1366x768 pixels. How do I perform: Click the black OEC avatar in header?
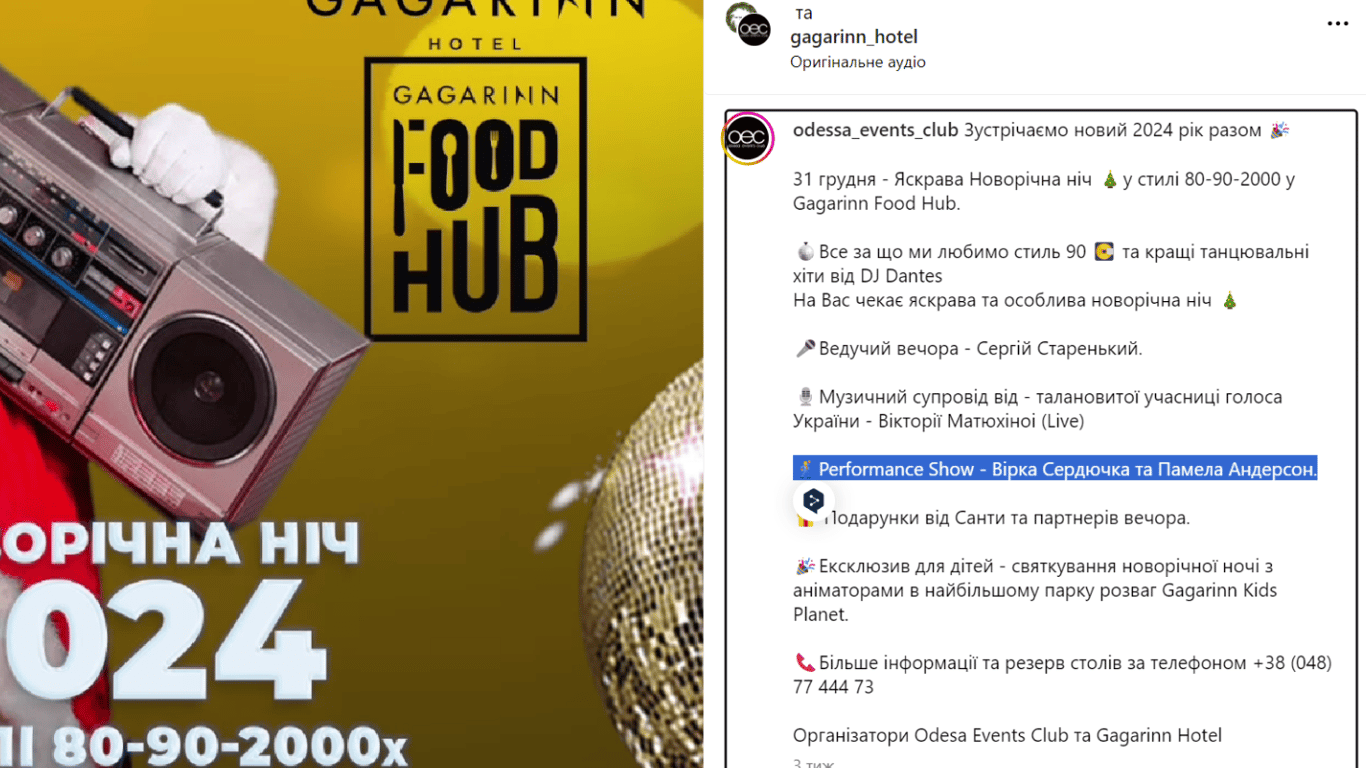coord(755,30)
